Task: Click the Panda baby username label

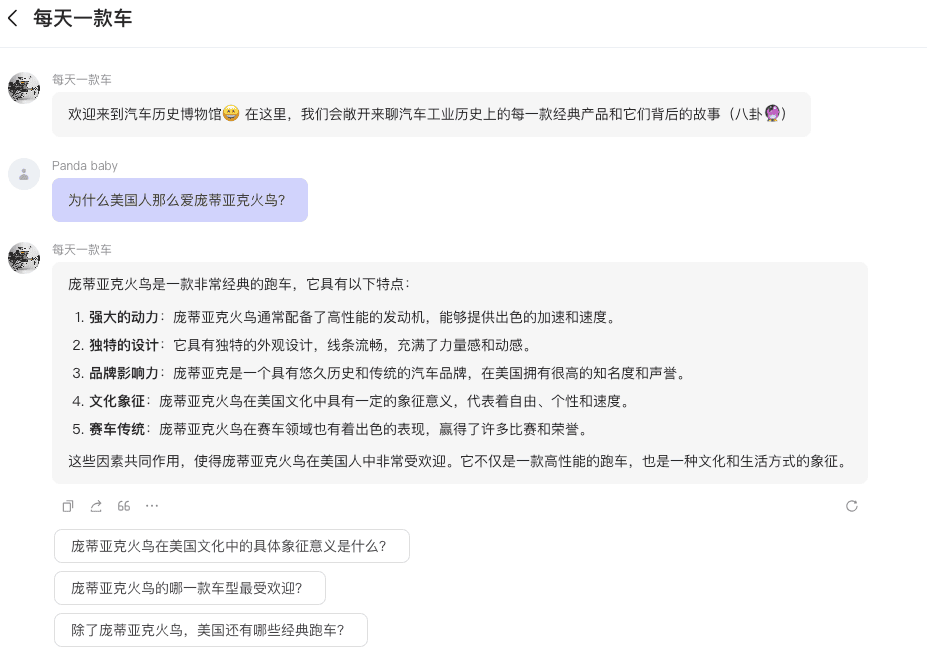Action: coord(85,165)
